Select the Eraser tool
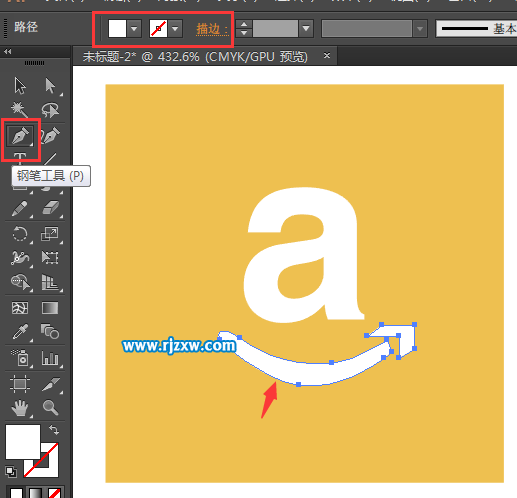The height and width of the screenshot is (498, 517). click(50, 209)
